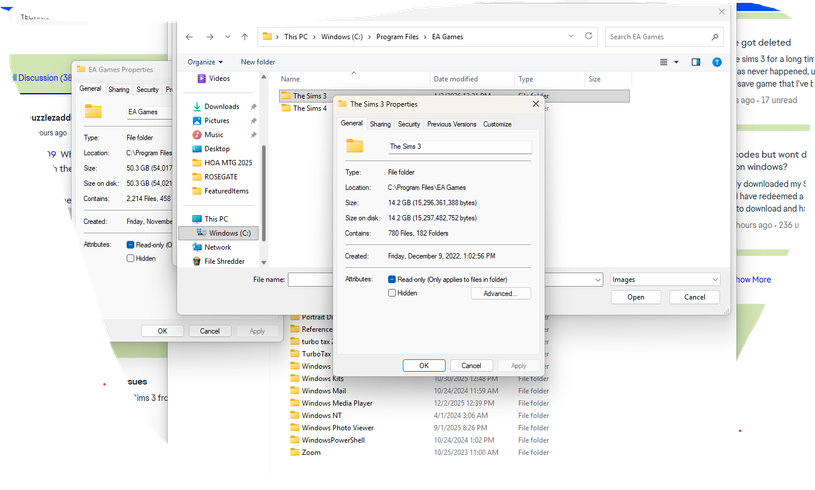Open File Shredder in the sidebar
815x490 pixels.
point(224,261)
